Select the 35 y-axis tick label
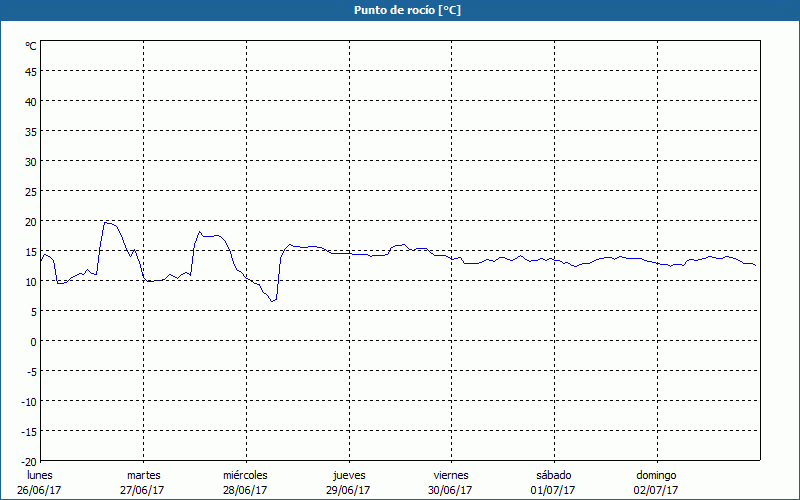The image size is (800, 500). coord(31,132)
